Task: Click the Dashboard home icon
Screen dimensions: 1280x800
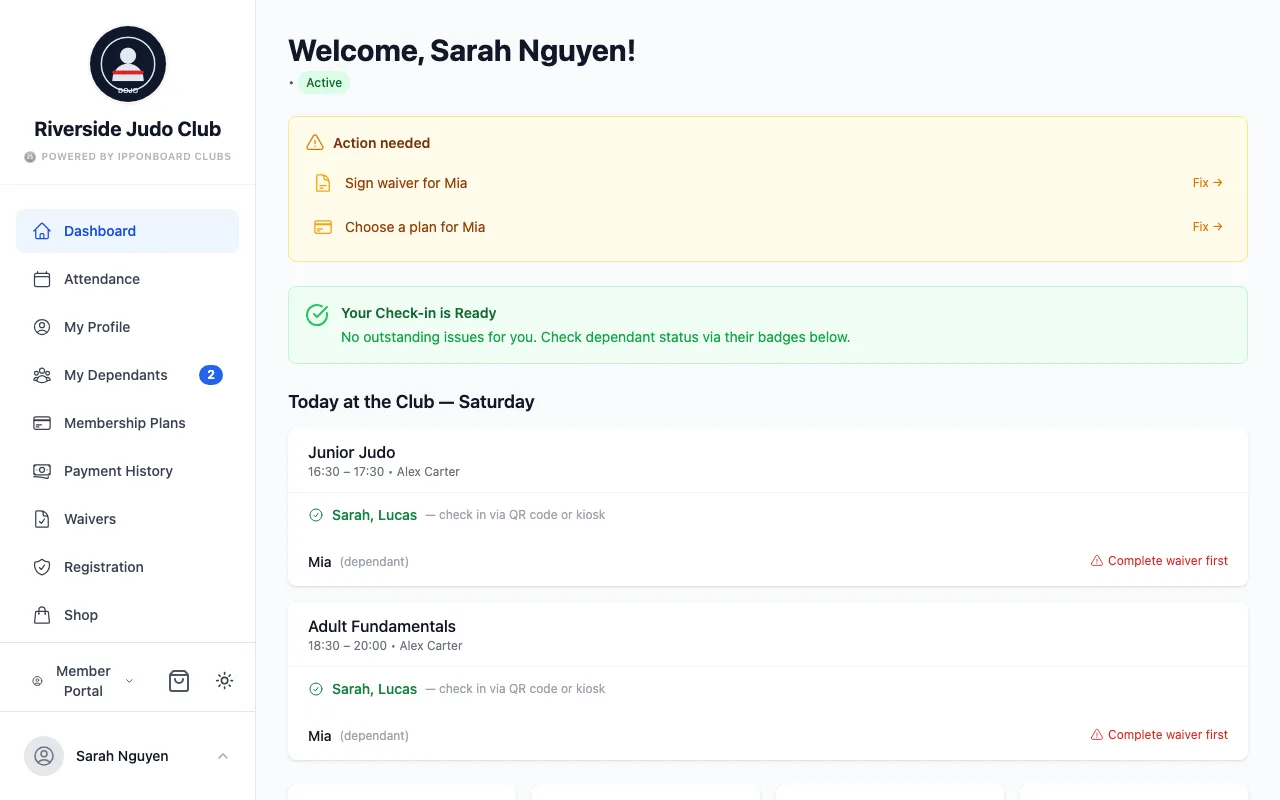Action: point(42,231)
